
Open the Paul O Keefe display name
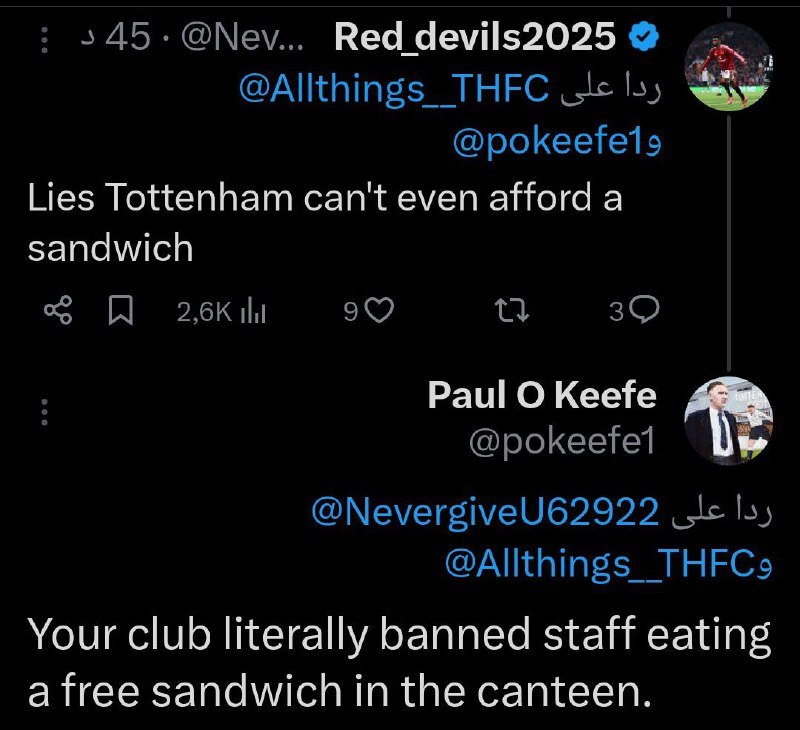tap(542, 396)
